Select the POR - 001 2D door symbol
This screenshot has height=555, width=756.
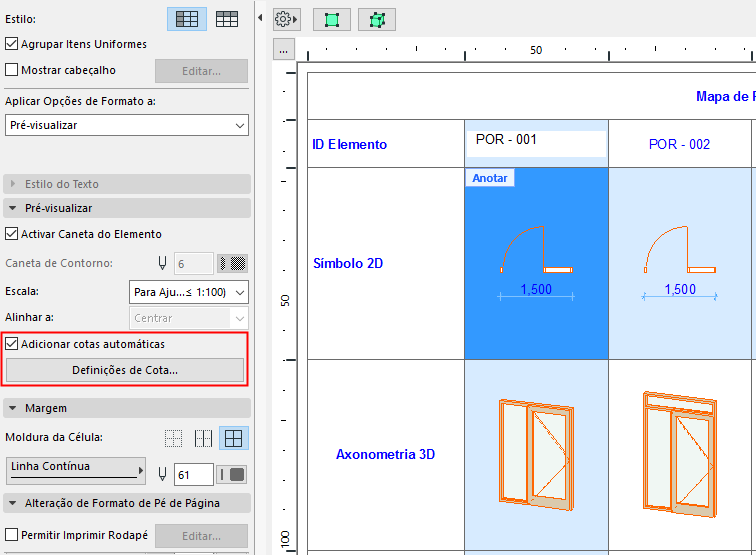pos(537,249)
